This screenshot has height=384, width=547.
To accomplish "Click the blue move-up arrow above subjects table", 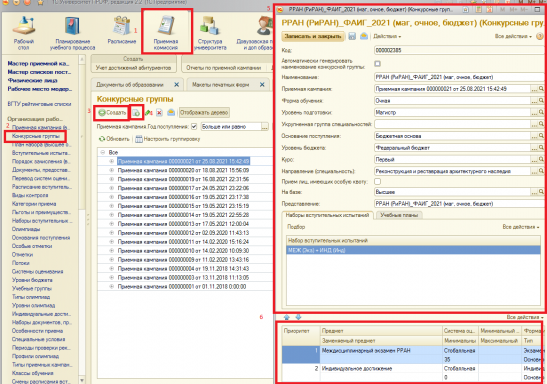I will (x=287, y=317).
